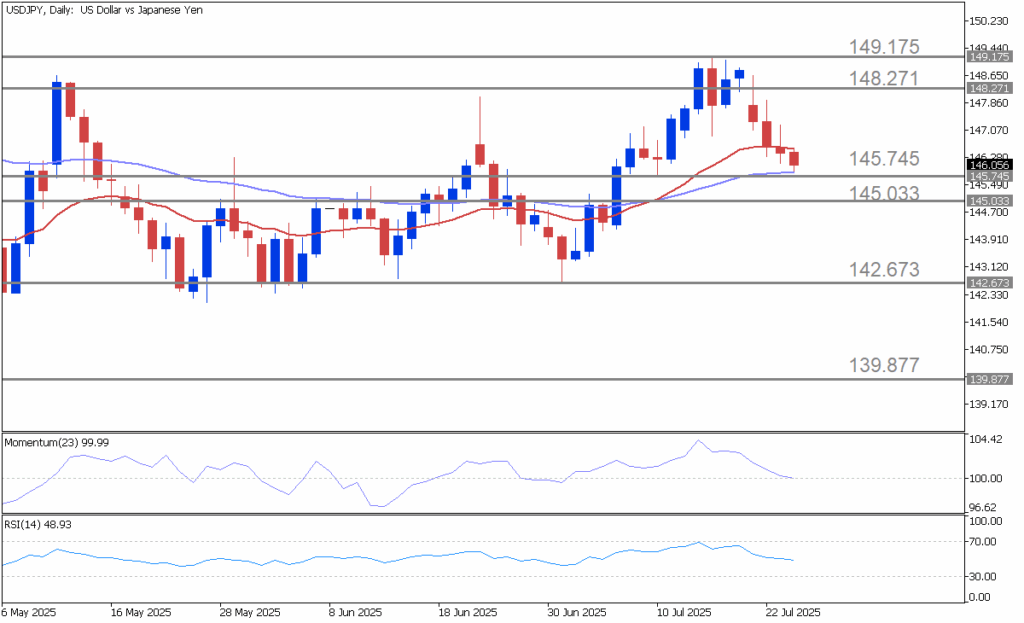1024x623 pixels.
Task: Click the 139.170 value on price axis
Action: 989,405
